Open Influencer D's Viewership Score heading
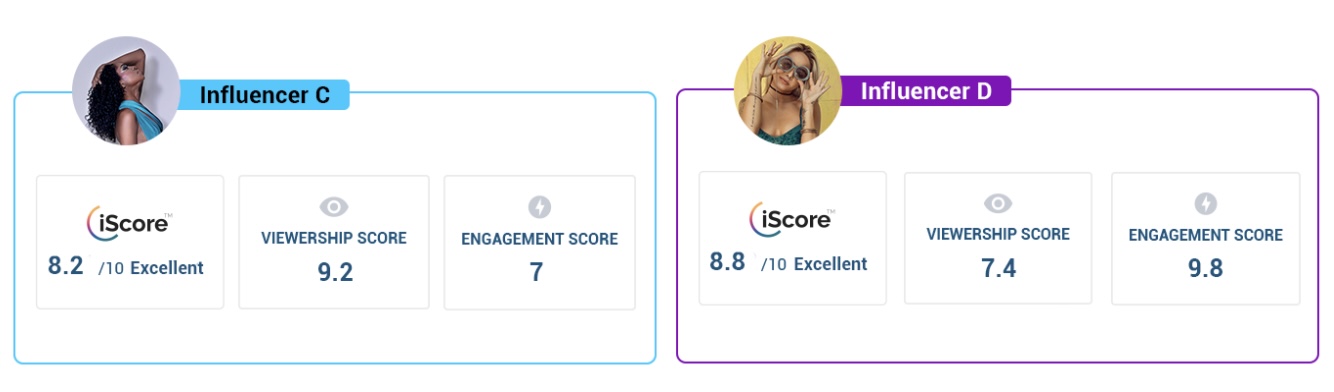This screenshot has width=1334, height=392. point(998,234)
